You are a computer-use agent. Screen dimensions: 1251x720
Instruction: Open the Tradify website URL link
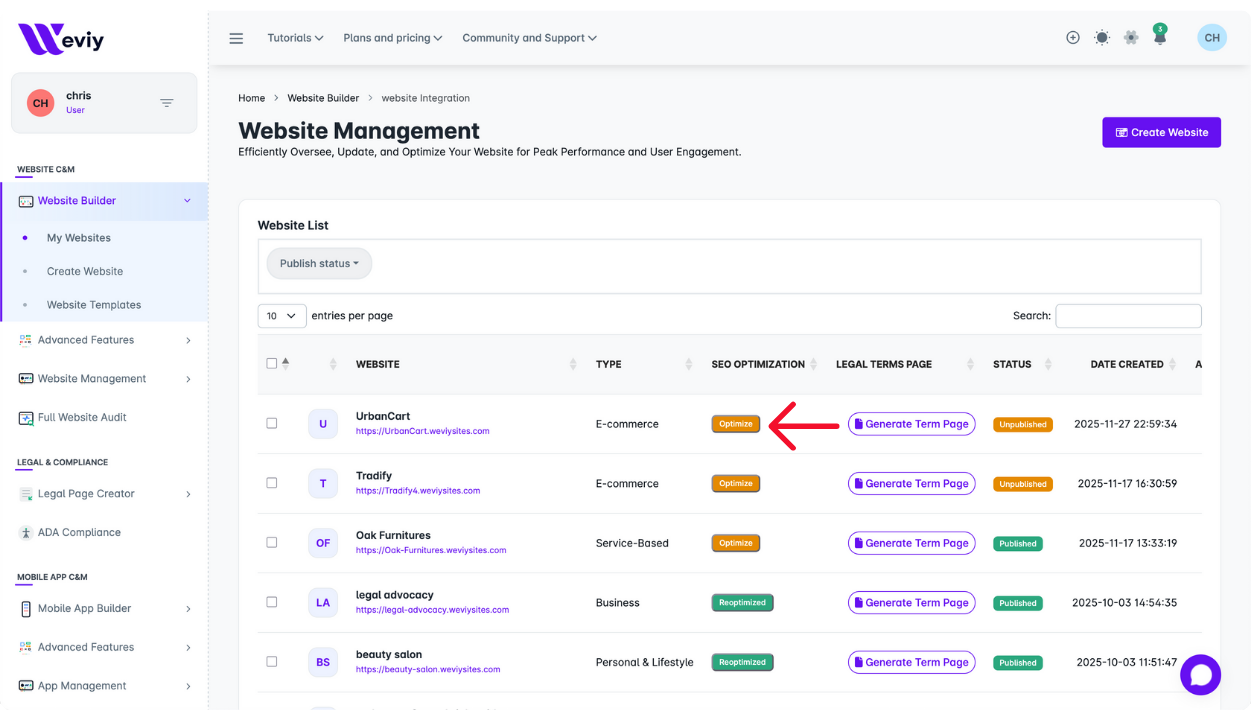click(x=418, y=491)
